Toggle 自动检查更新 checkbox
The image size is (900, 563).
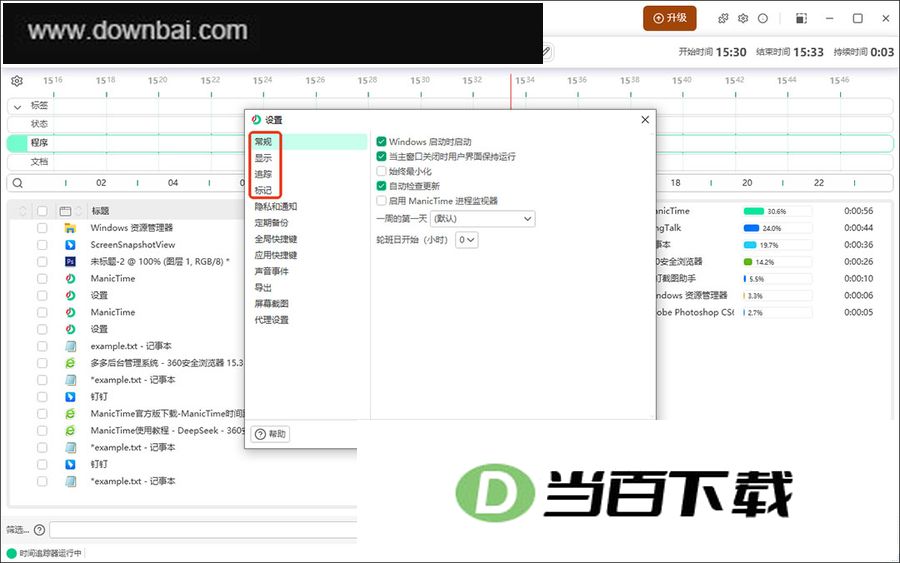pos(381,186)
